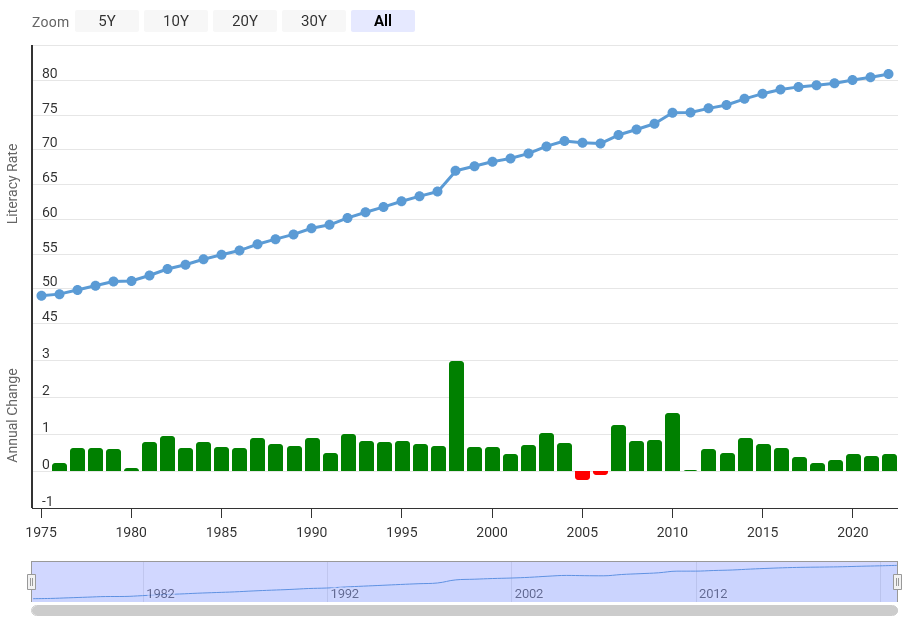
Task: Click the 1982 marker in the navigator
Action: point(160,593)
